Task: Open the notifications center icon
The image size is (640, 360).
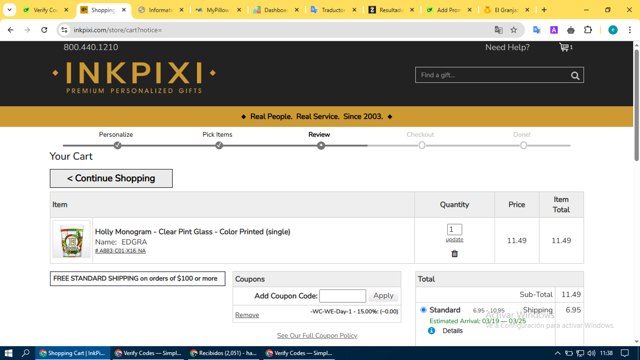Action: point(625,353)
